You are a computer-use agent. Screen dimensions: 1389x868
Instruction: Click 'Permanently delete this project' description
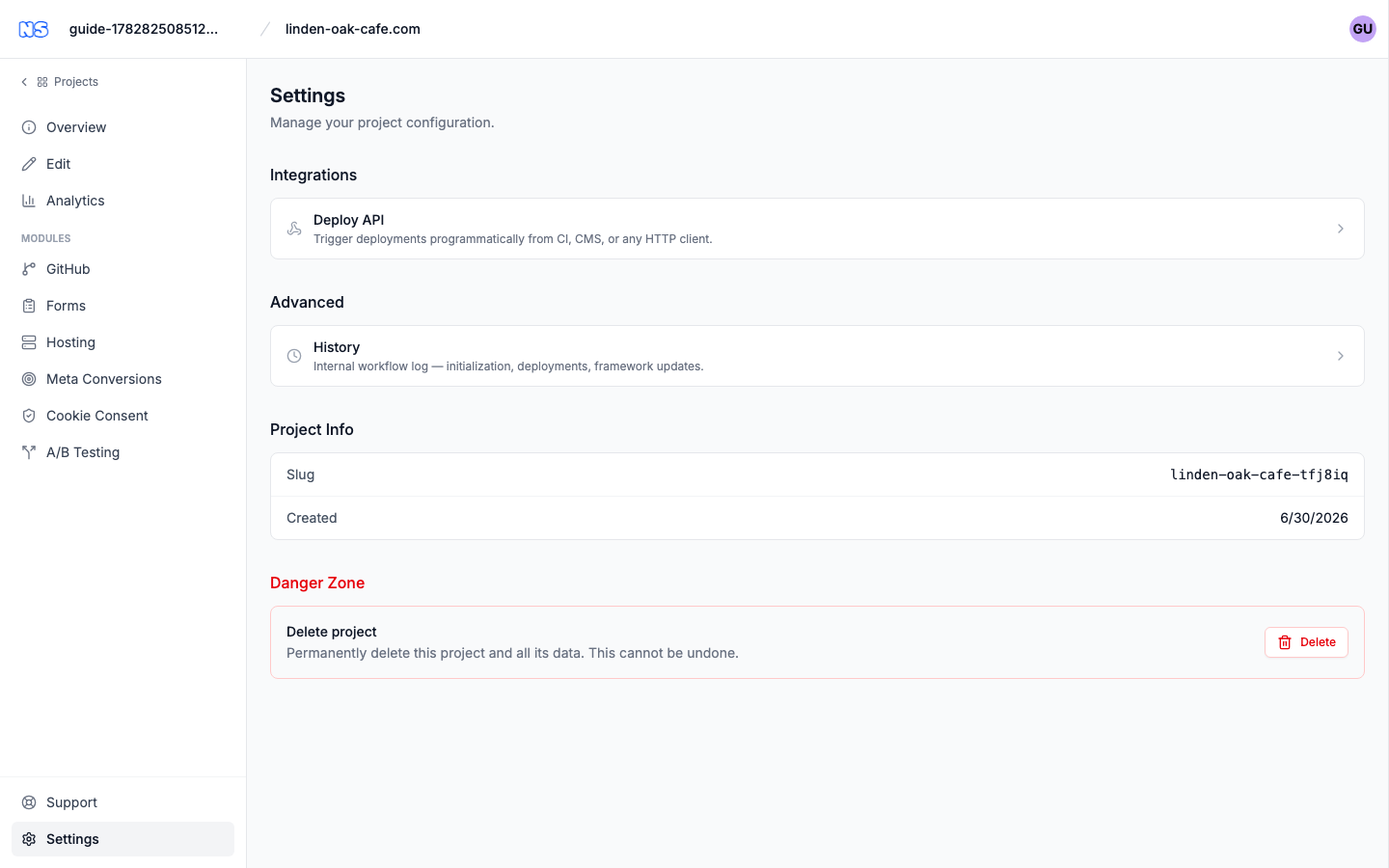coord(512,653)
